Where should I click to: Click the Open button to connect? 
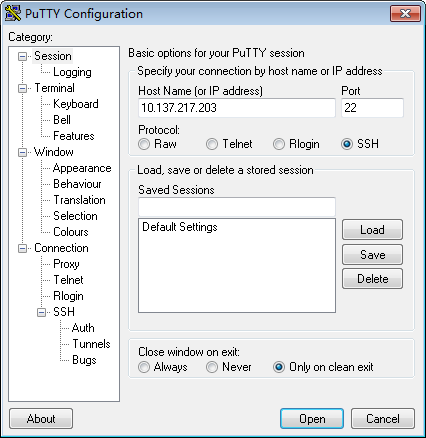[x=312, y=419]
